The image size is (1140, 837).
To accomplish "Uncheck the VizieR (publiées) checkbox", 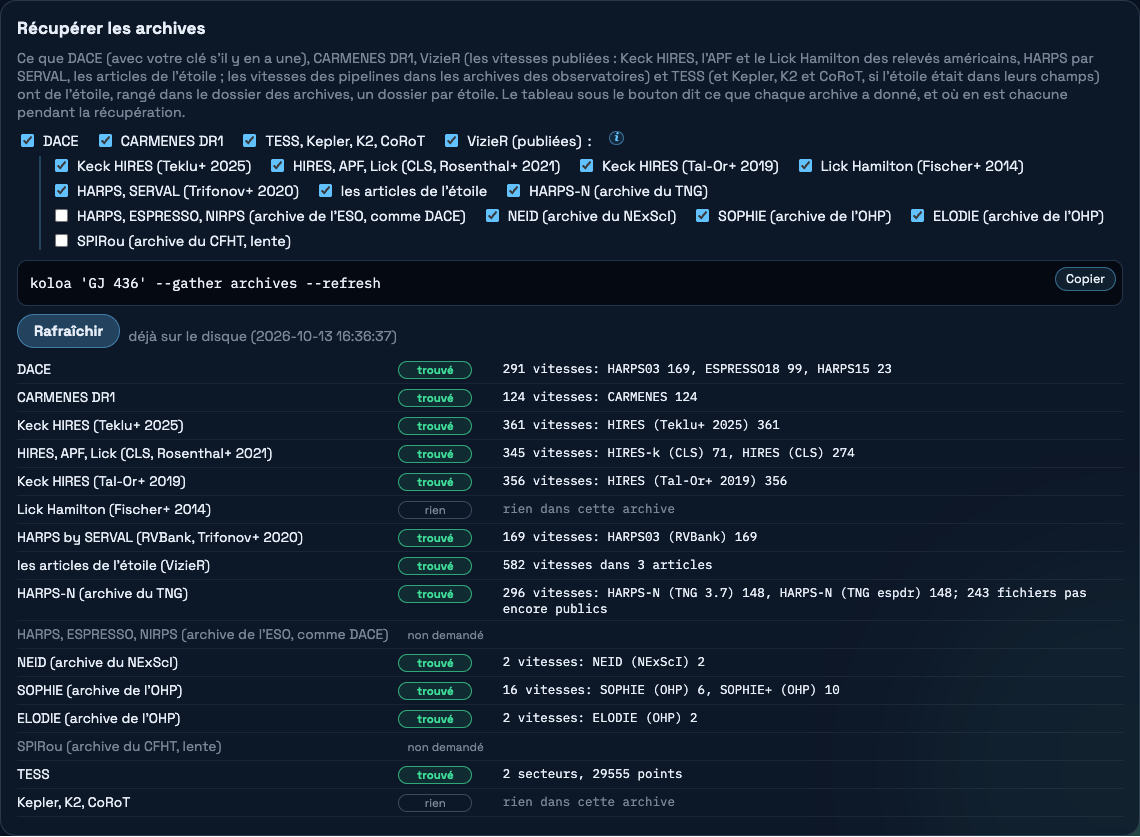I will pyautogui.click(x=451, y=140).
